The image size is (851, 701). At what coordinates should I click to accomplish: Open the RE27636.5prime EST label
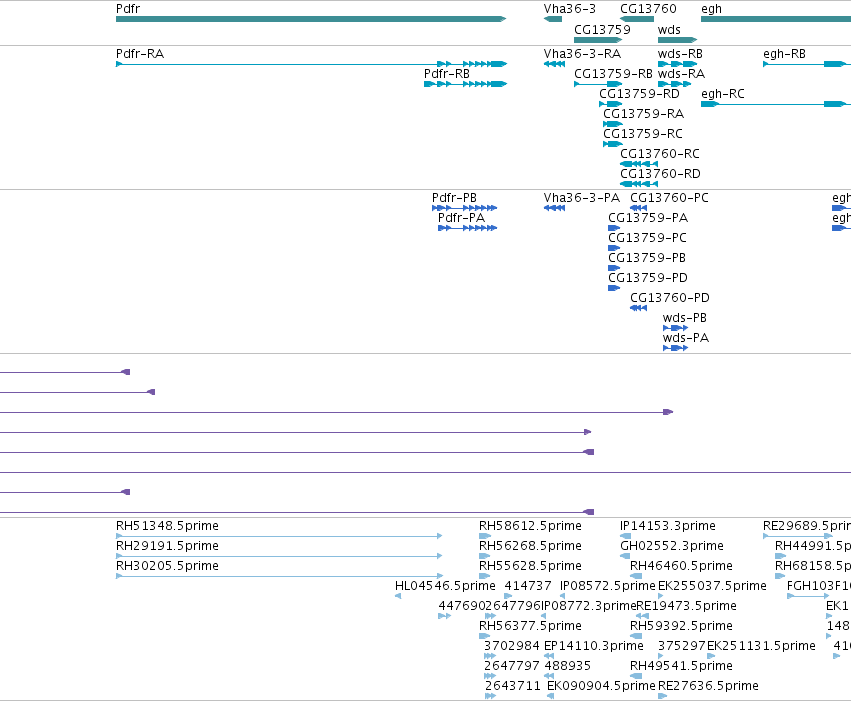pyautogui.click(x=708, y=687)
